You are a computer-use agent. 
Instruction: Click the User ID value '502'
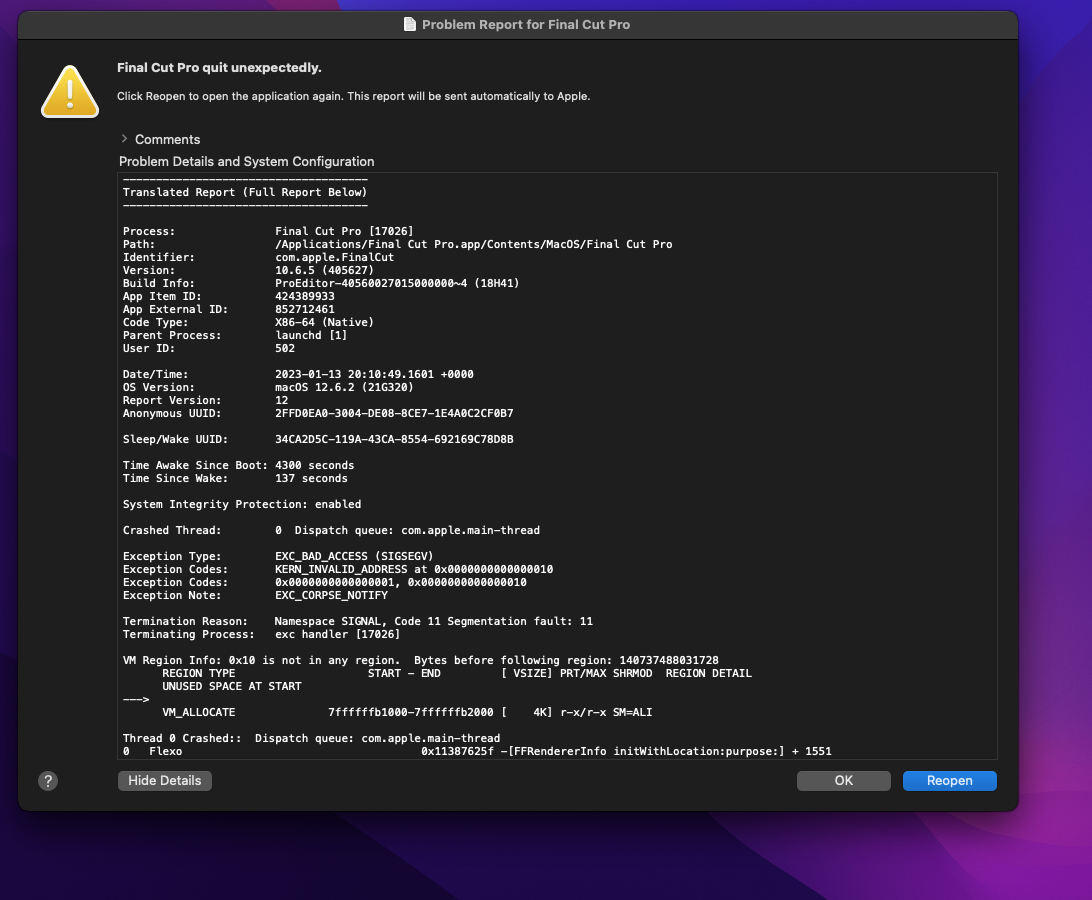(285, 348)
